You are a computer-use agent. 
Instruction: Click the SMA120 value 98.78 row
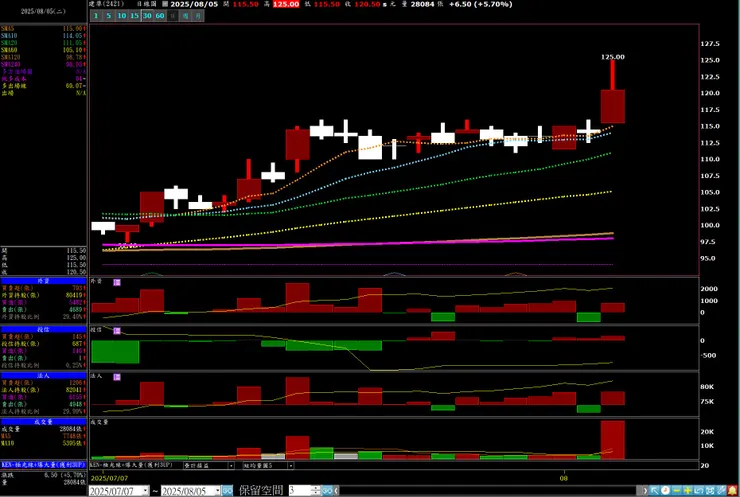point(43,57)
